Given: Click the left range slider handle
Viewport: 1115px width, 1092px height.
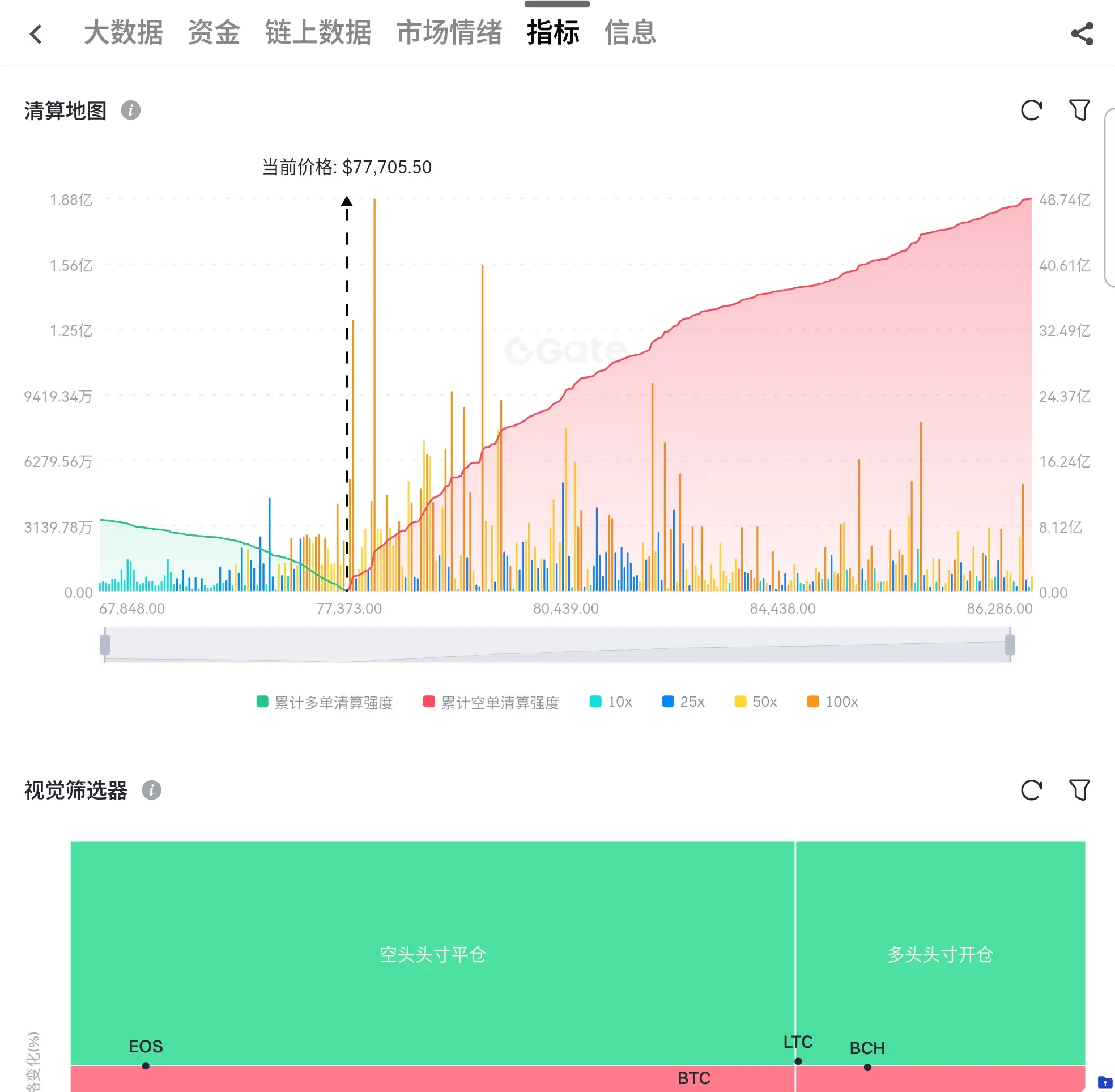Looking at the screenshot, I should [105, 645].
